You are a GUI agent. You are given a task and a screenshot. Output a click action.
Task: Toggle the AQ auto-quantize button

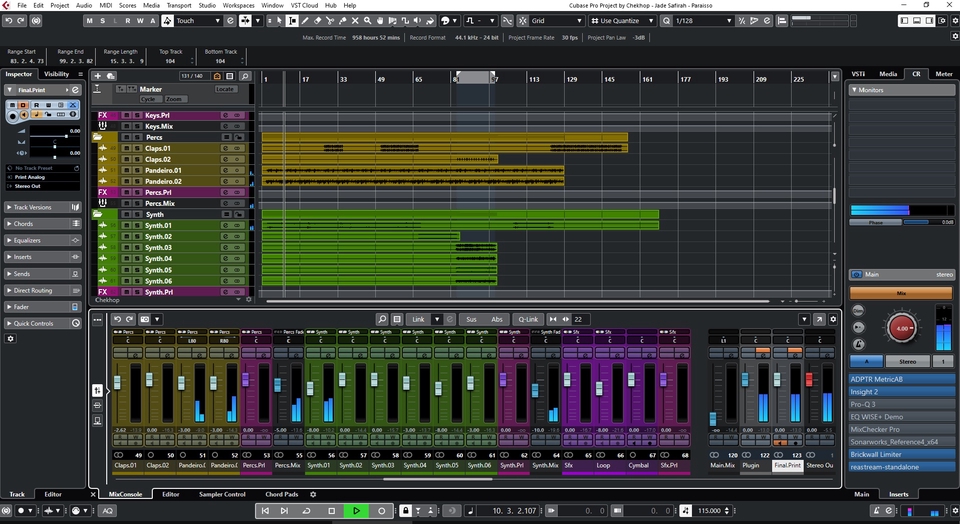107,511
